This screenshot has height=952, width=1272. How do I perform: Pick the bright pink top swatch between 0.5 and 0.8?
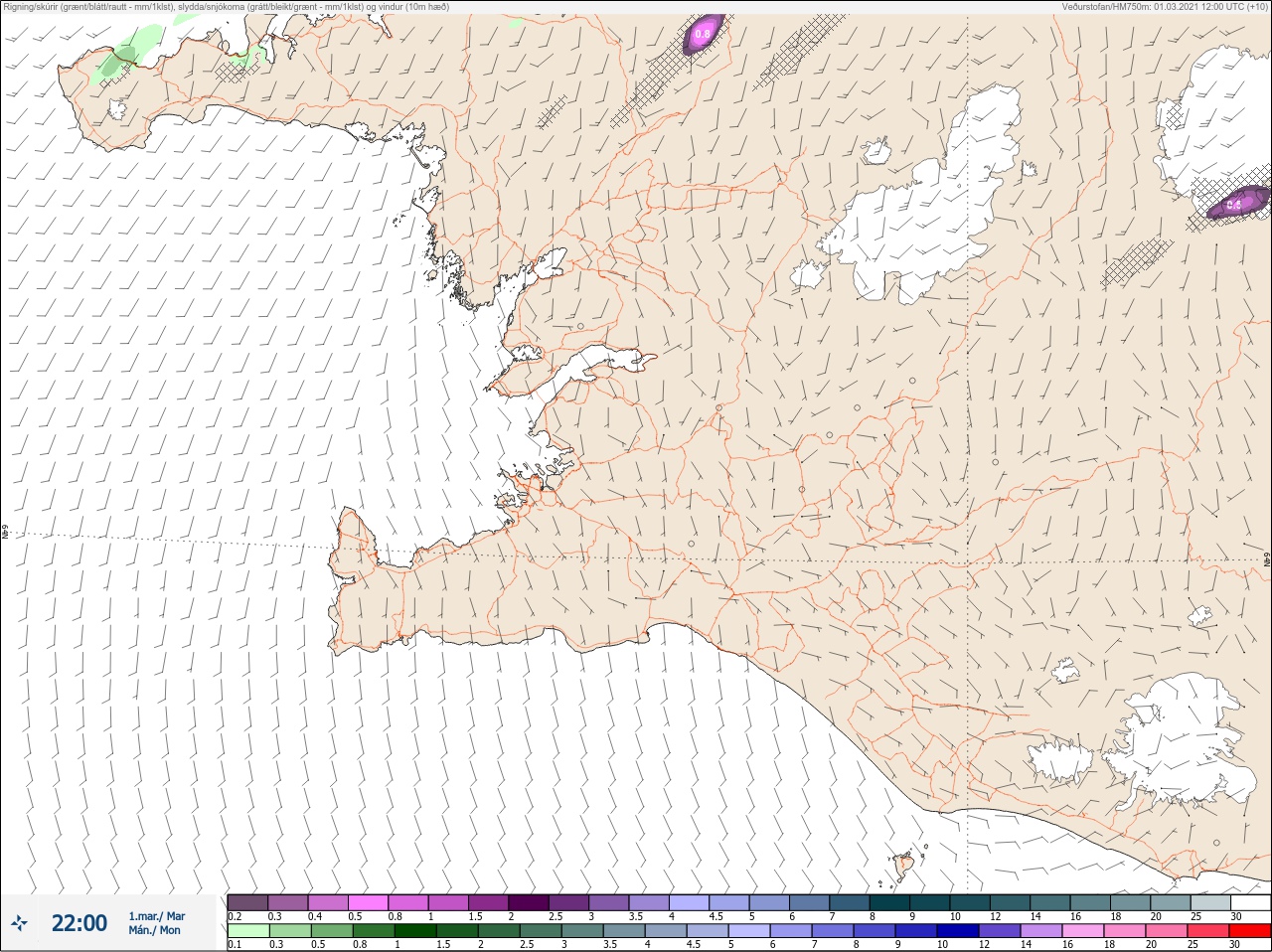(369, 902)
